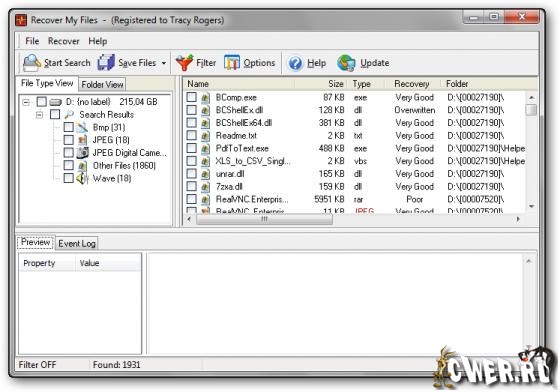
Task: Click the Start Search magnifier icon
Action: click(32, 63)
